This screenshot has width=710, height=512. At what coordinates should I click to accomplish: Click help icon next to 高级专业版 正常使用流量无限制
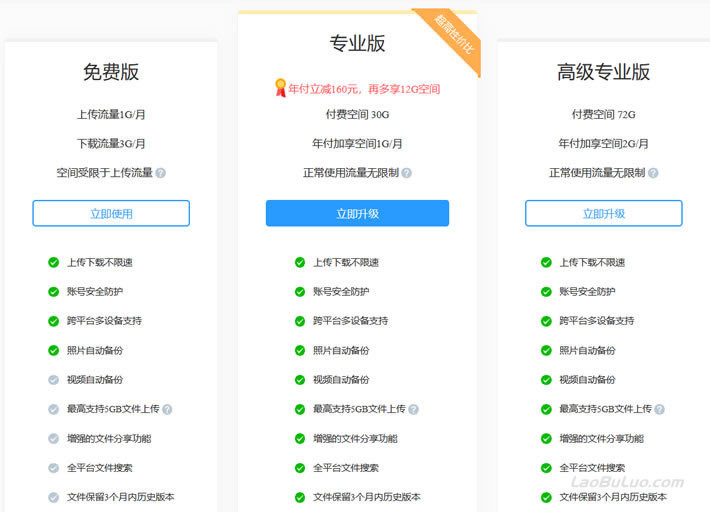point(653,173)
